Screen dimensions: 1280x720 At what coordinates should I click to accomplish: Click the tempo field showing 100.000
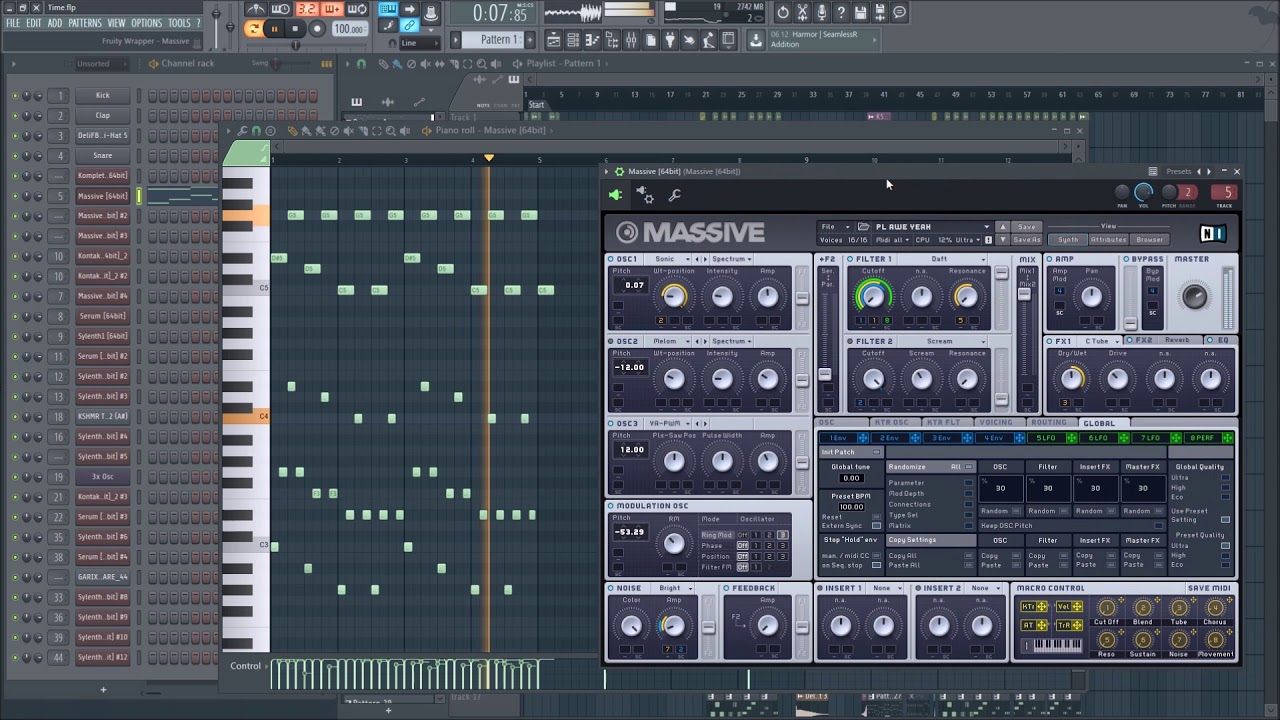(348, 29)
